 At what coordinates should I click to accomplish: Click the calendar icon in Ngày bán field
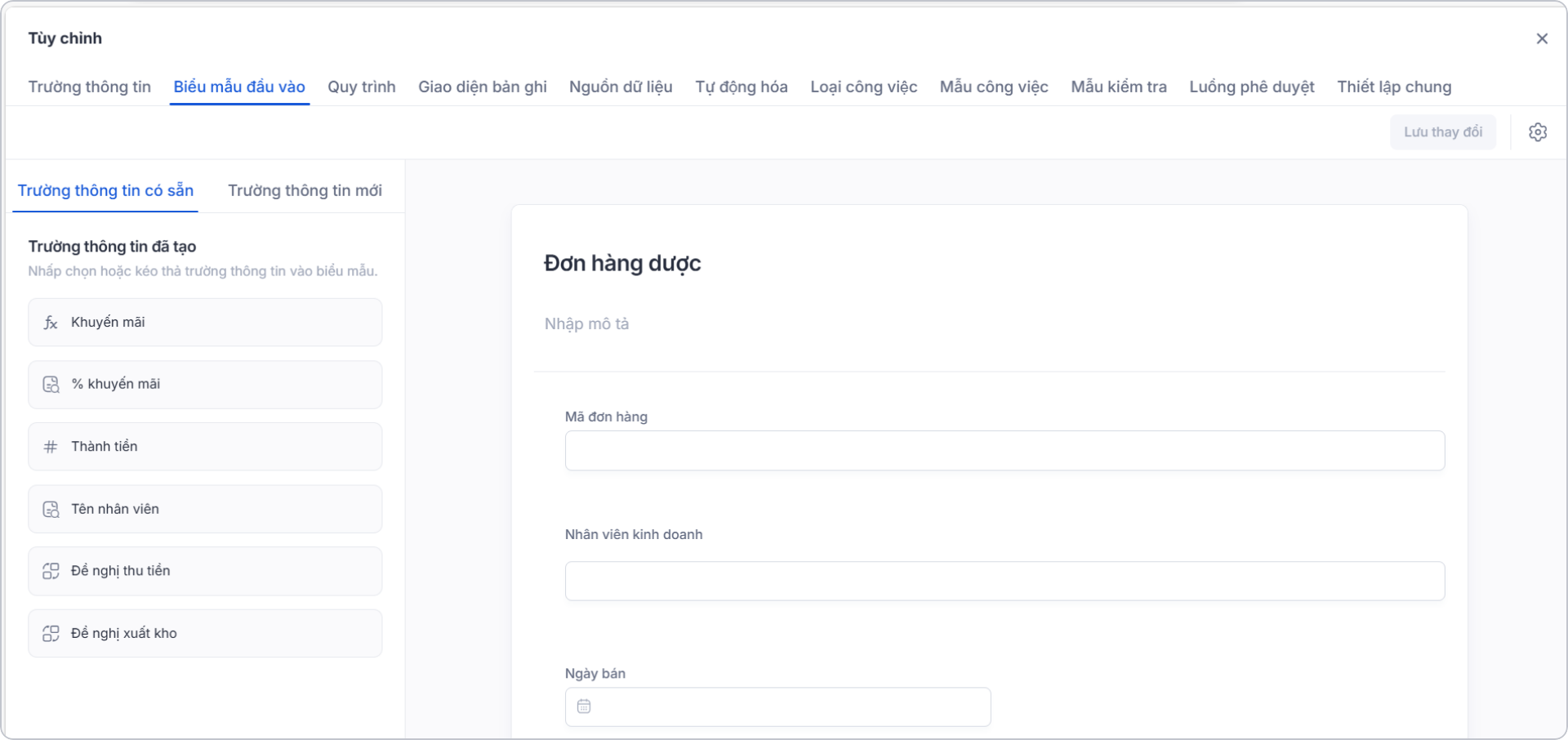[x=584, y=707]
